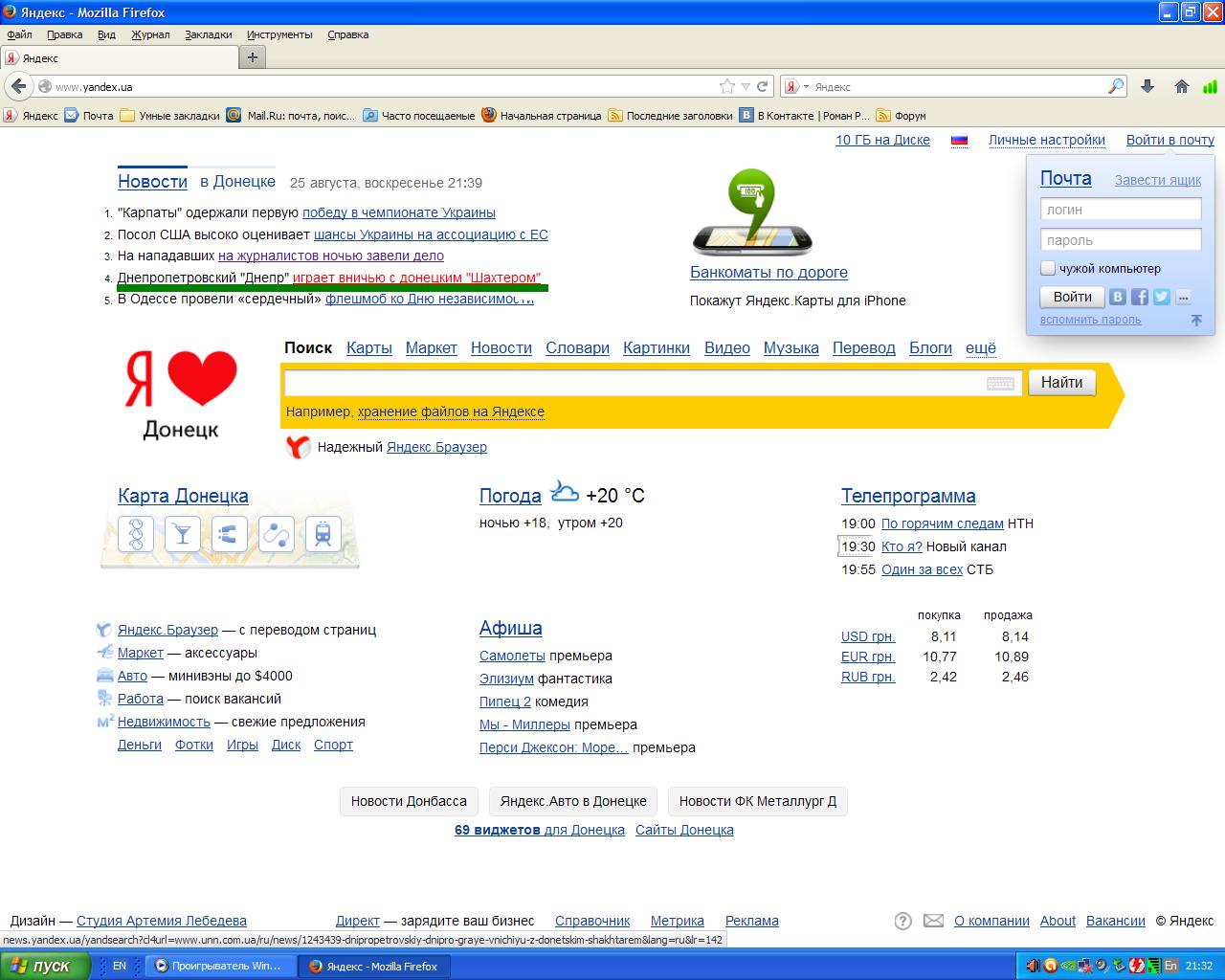Open the Журнал menu

point(150,34)
